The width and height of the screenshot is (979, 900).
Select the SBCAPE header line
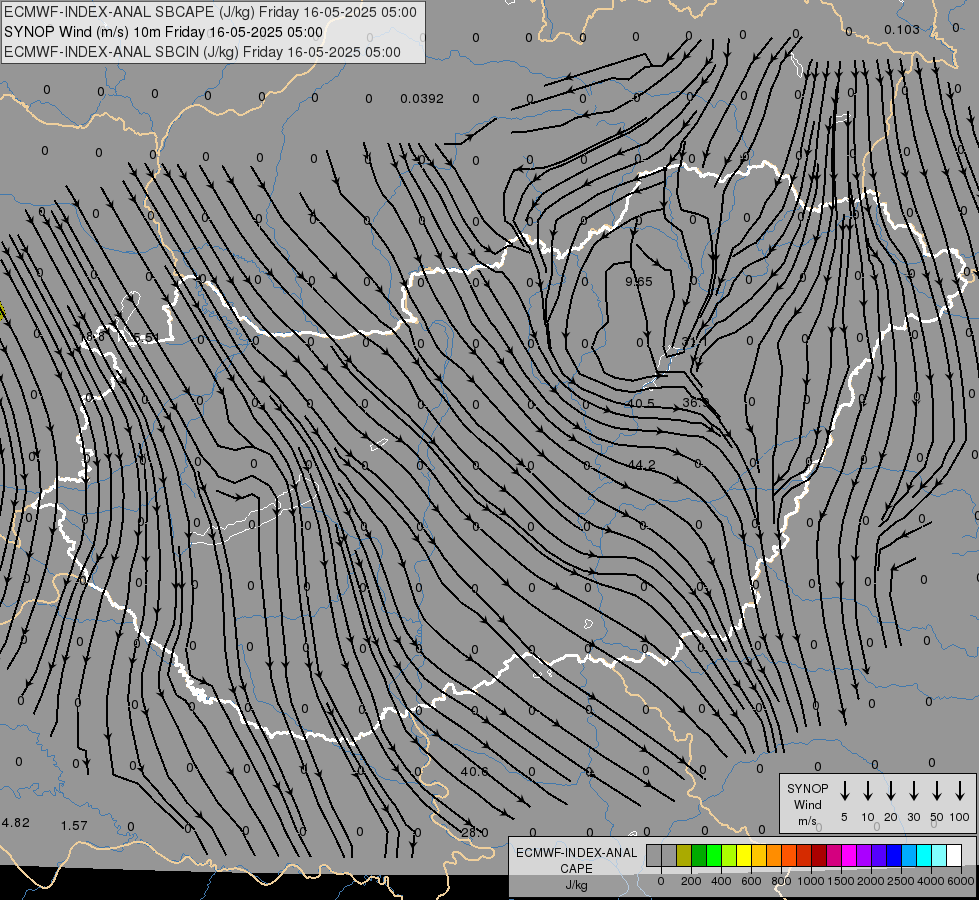click(x=210, y=12)
